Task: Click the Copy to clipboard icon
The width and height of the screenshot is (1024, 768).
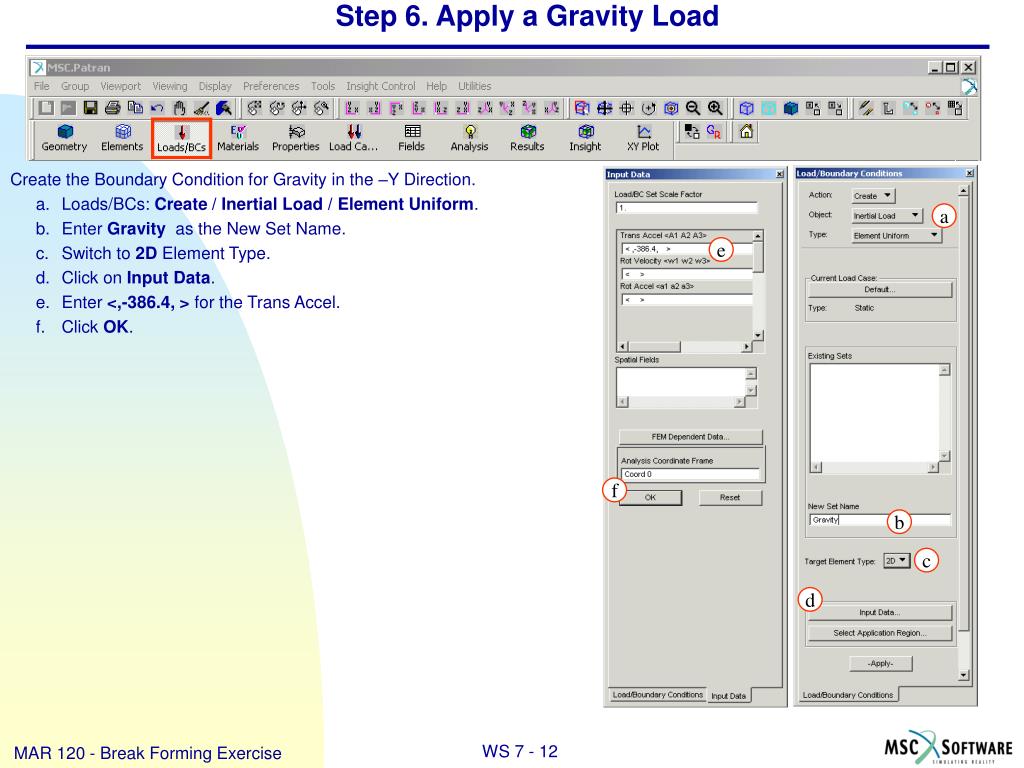Action: point(135,108)
